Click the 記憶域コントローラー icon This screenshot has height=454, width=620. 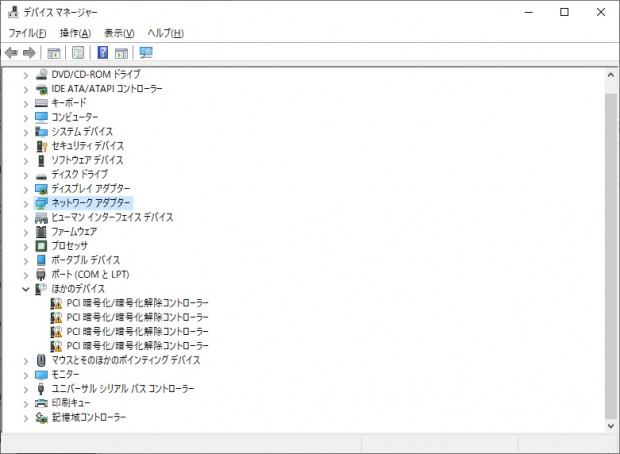pyautogui.click(x=41, y=417)
